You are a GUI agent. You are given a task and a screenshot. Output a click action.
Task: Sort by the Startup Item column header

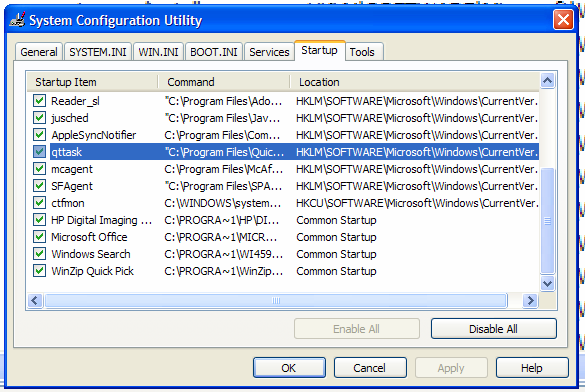click(93, 82)
